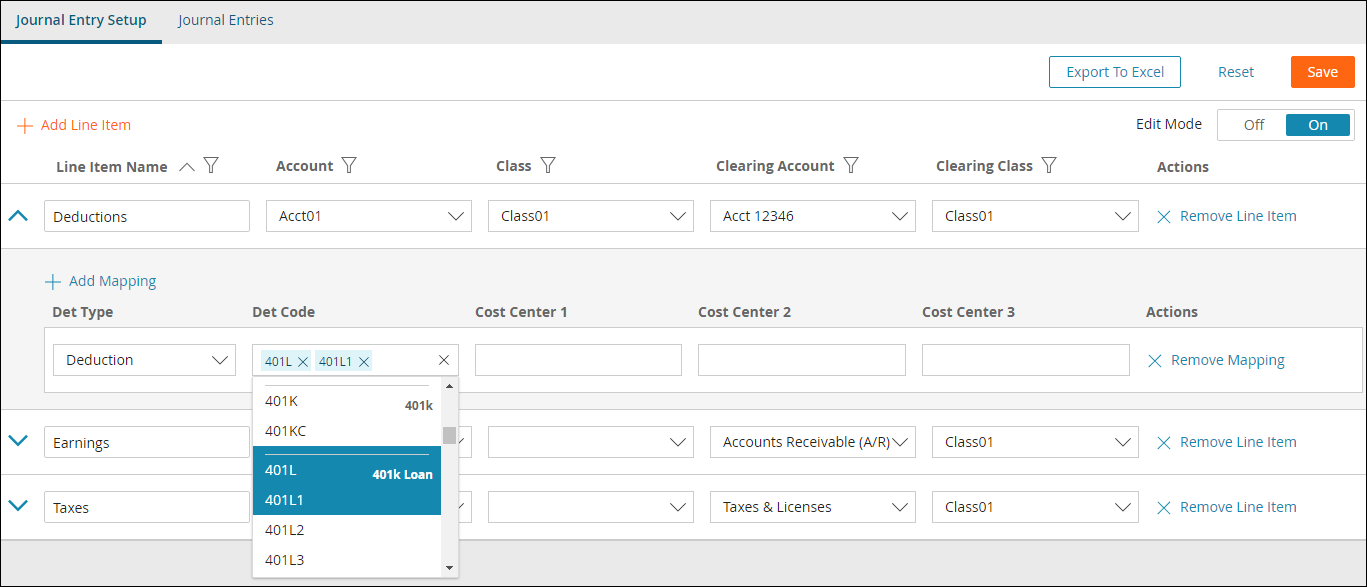Open filter for Class column
Screen dimensions: 1367x587
tap(548, 165)
